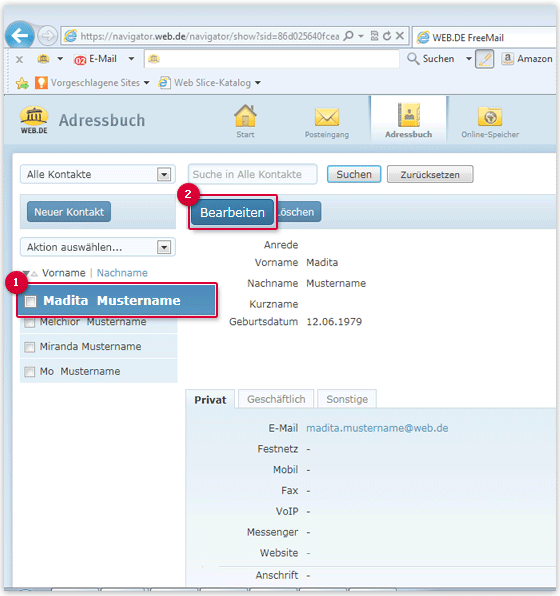Switch to the Geschäftlich tab
560x596 pixels.
click(276, 399)
